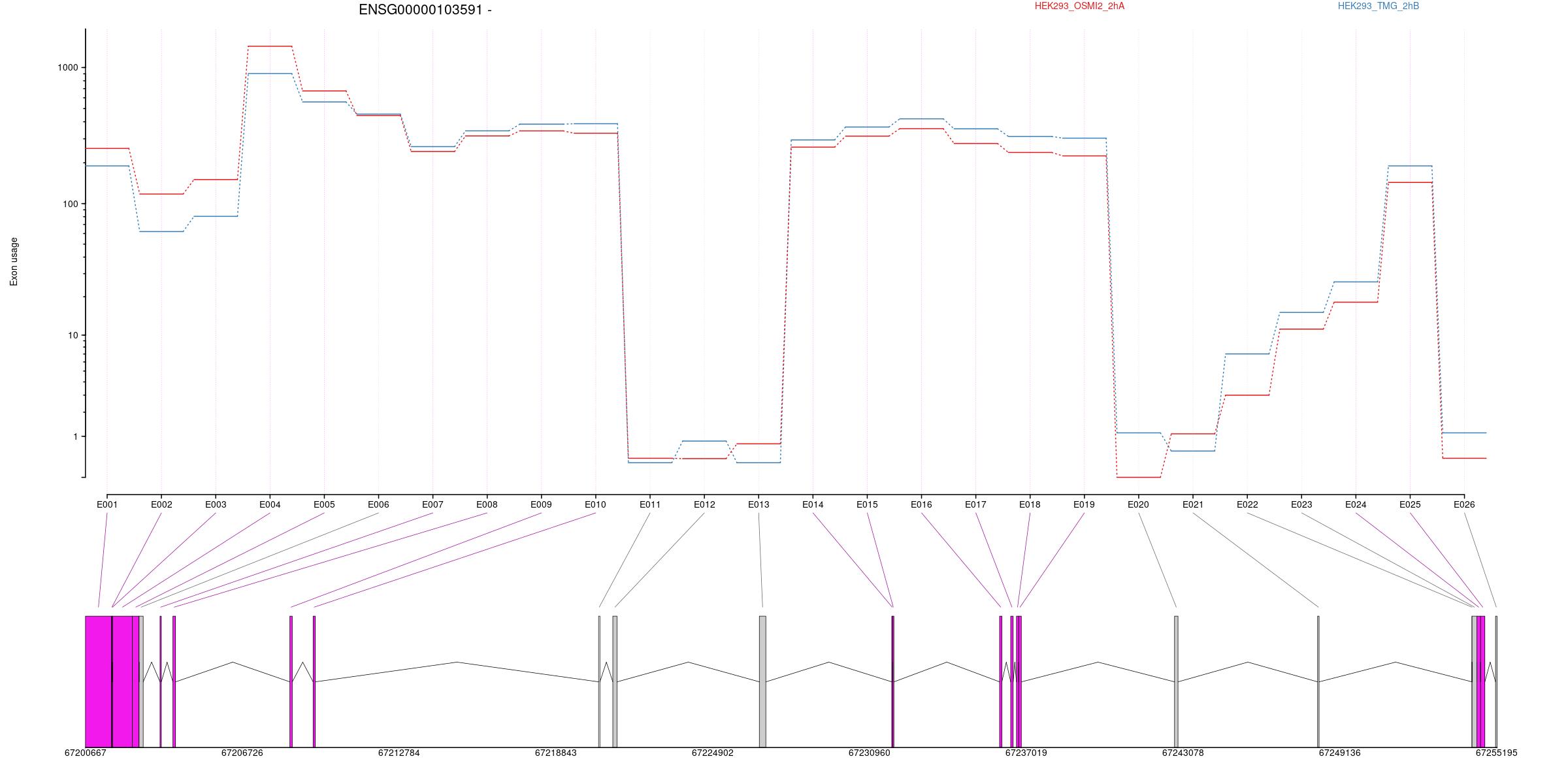
Task: Click genomic coordinate 67255195
Action: [x=1497, y=753]
